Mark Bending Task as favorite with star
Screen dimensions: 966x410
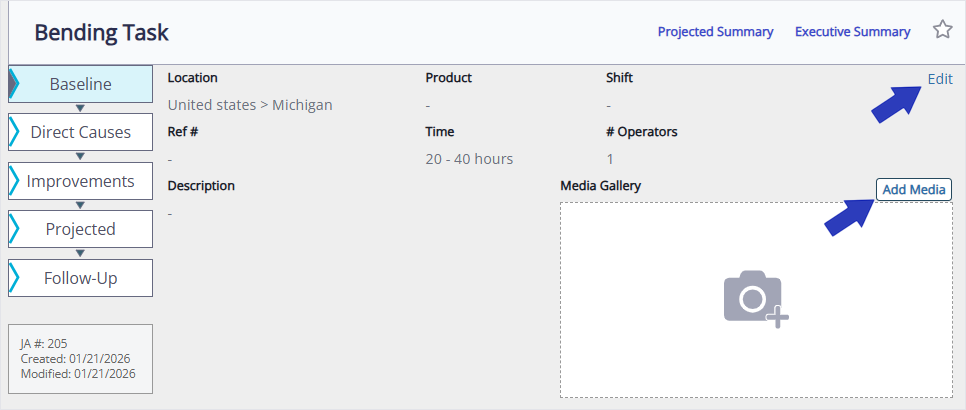pyautogui.click(x=942, y=30)
